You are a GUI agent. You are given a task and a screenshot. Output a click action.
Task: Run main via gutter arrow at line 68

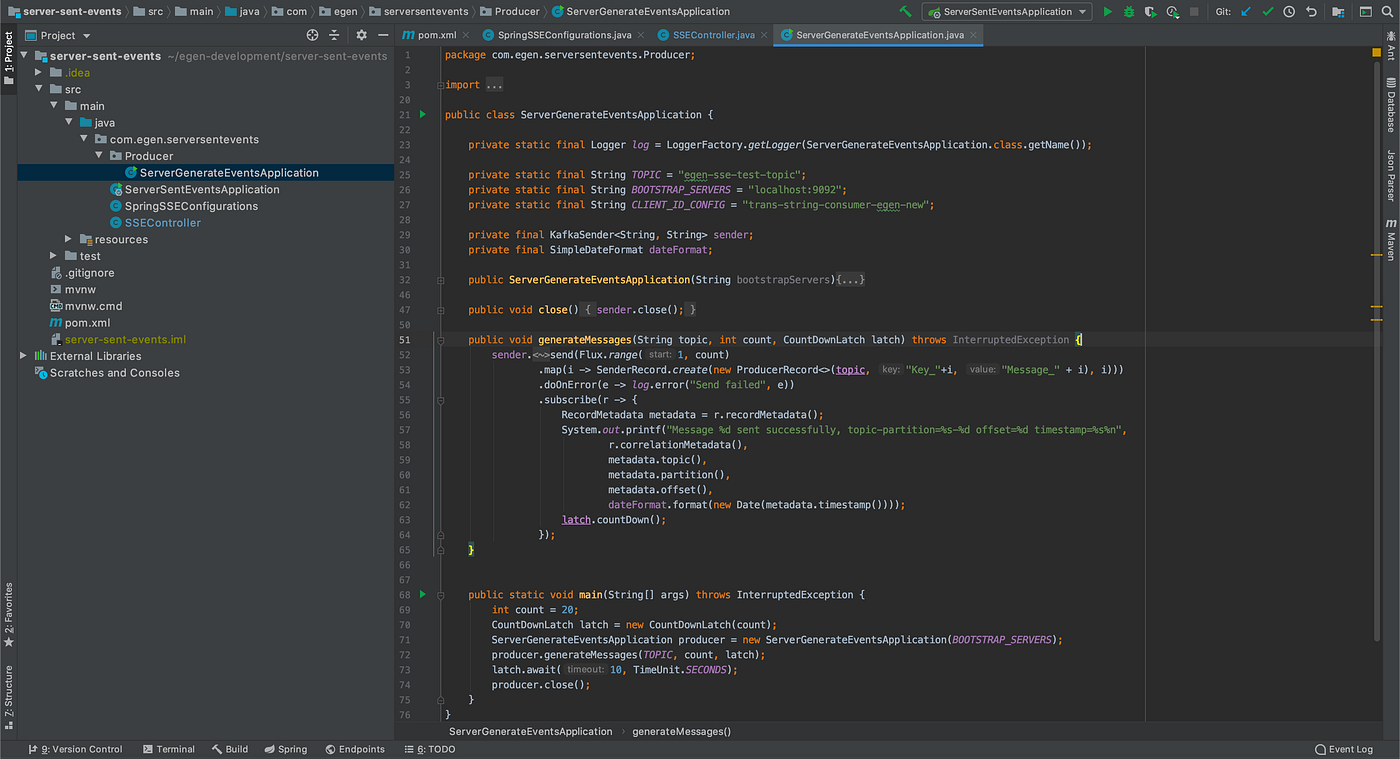[x=421, y=594]
